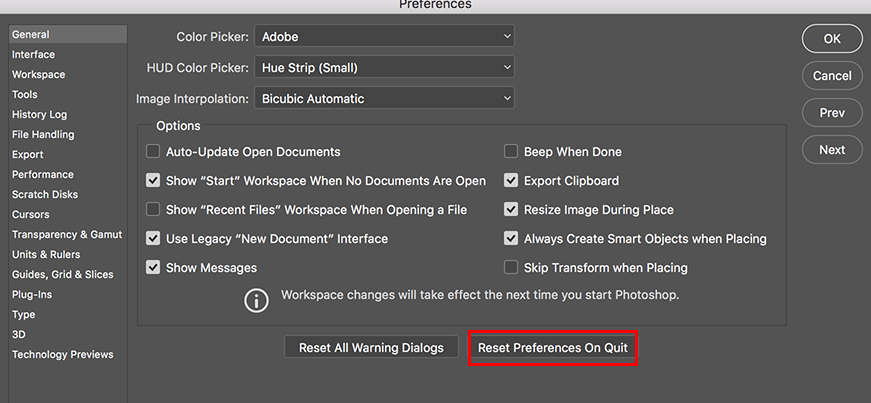The height and width of the screenshot is (403, 871).
Task: Click the info icon beside workspace notice
Action: pyautogui.click(x=258, y=299)
